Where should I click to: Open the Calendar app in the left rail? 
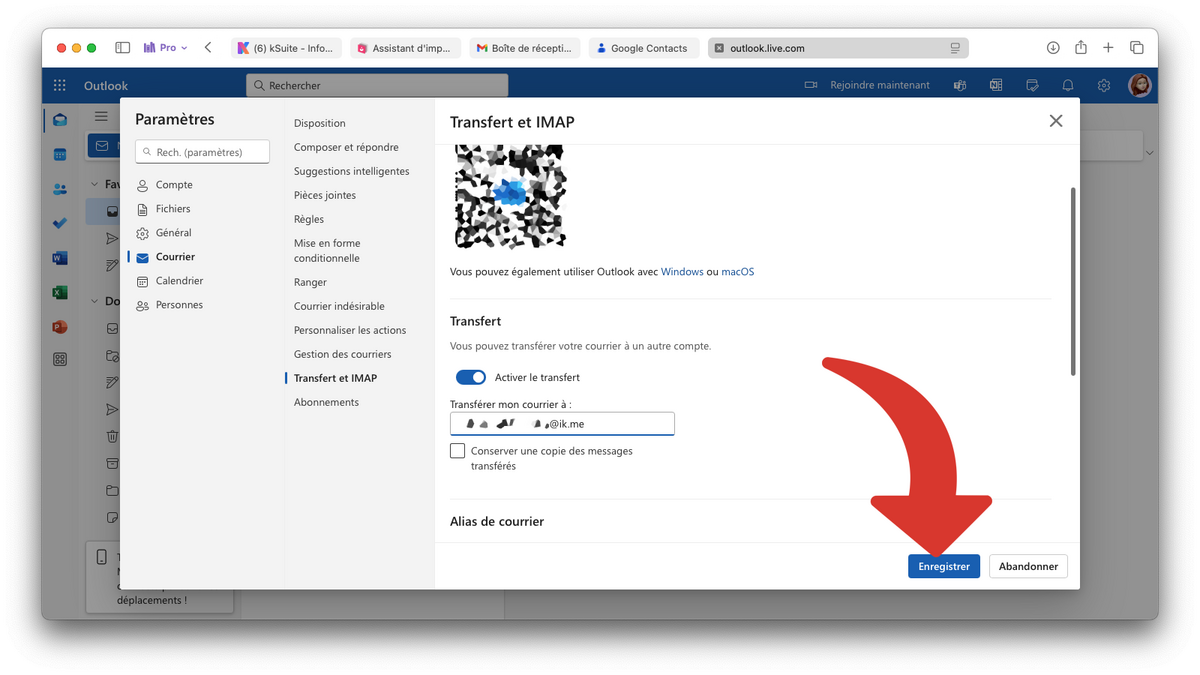point(60,155)
